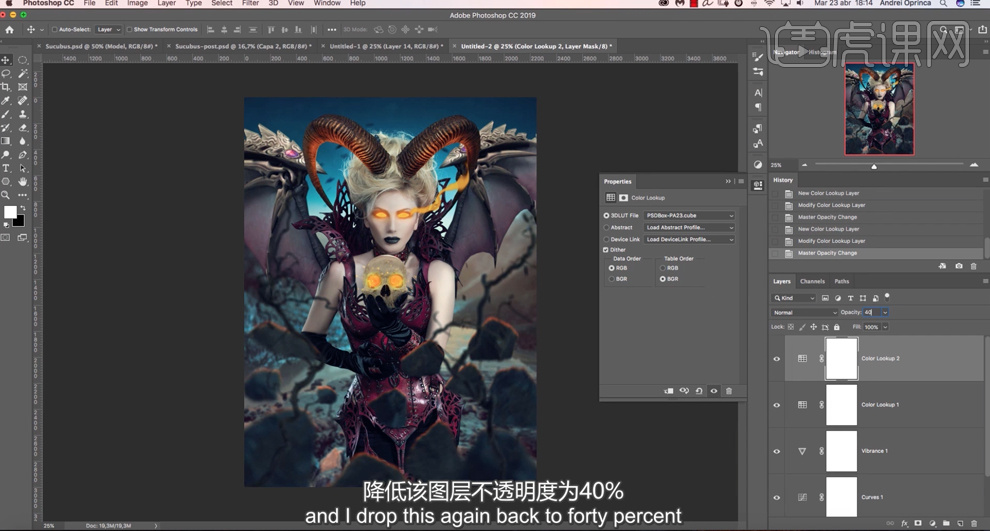Create new snapshot in History panel

tap(959, 266)
